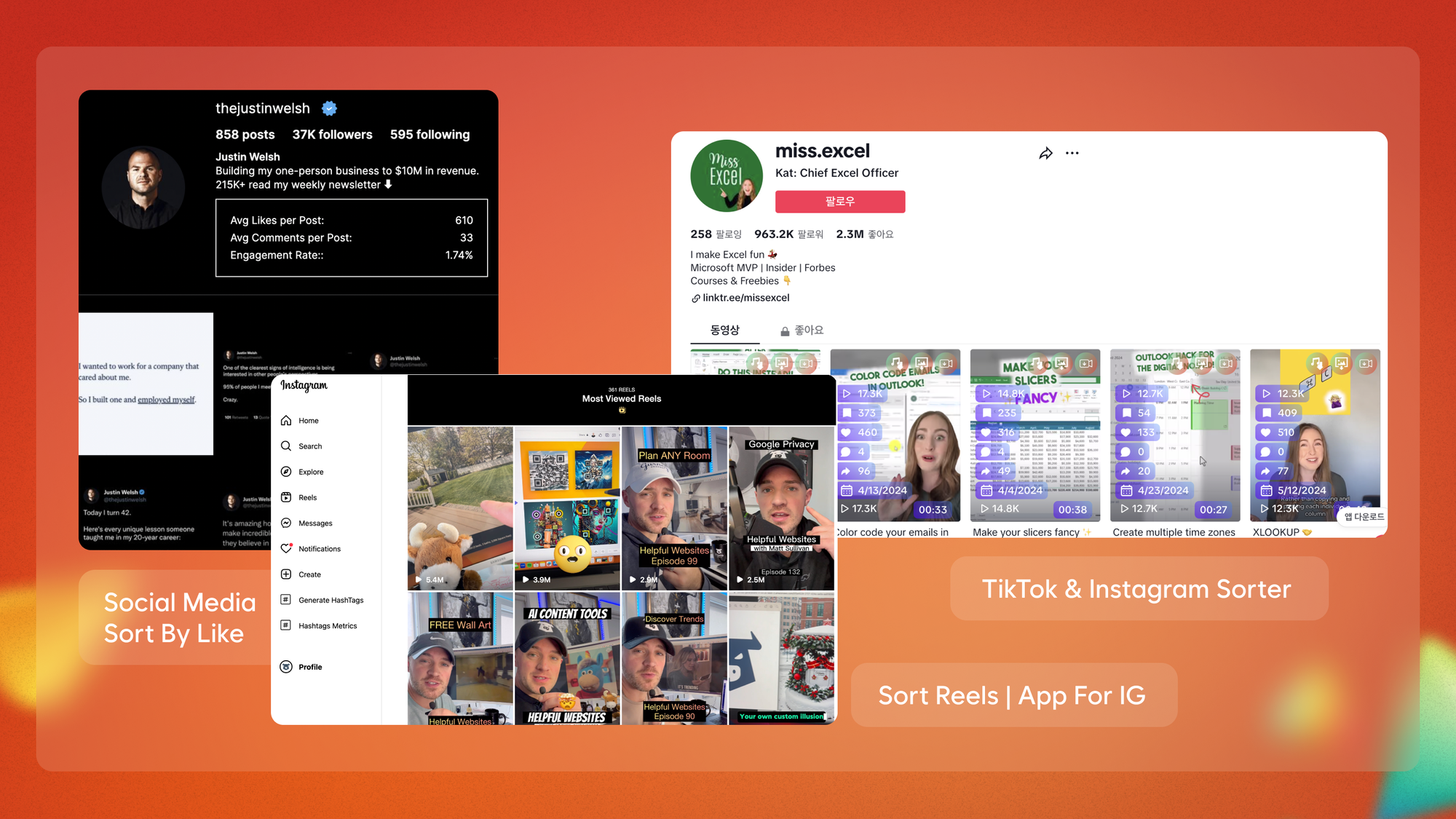The width and height of the screenshot is (1456, 819).
Task: Open the Make your slicers fancy video
Action: pyautogui.click(x=1035, y=435)
